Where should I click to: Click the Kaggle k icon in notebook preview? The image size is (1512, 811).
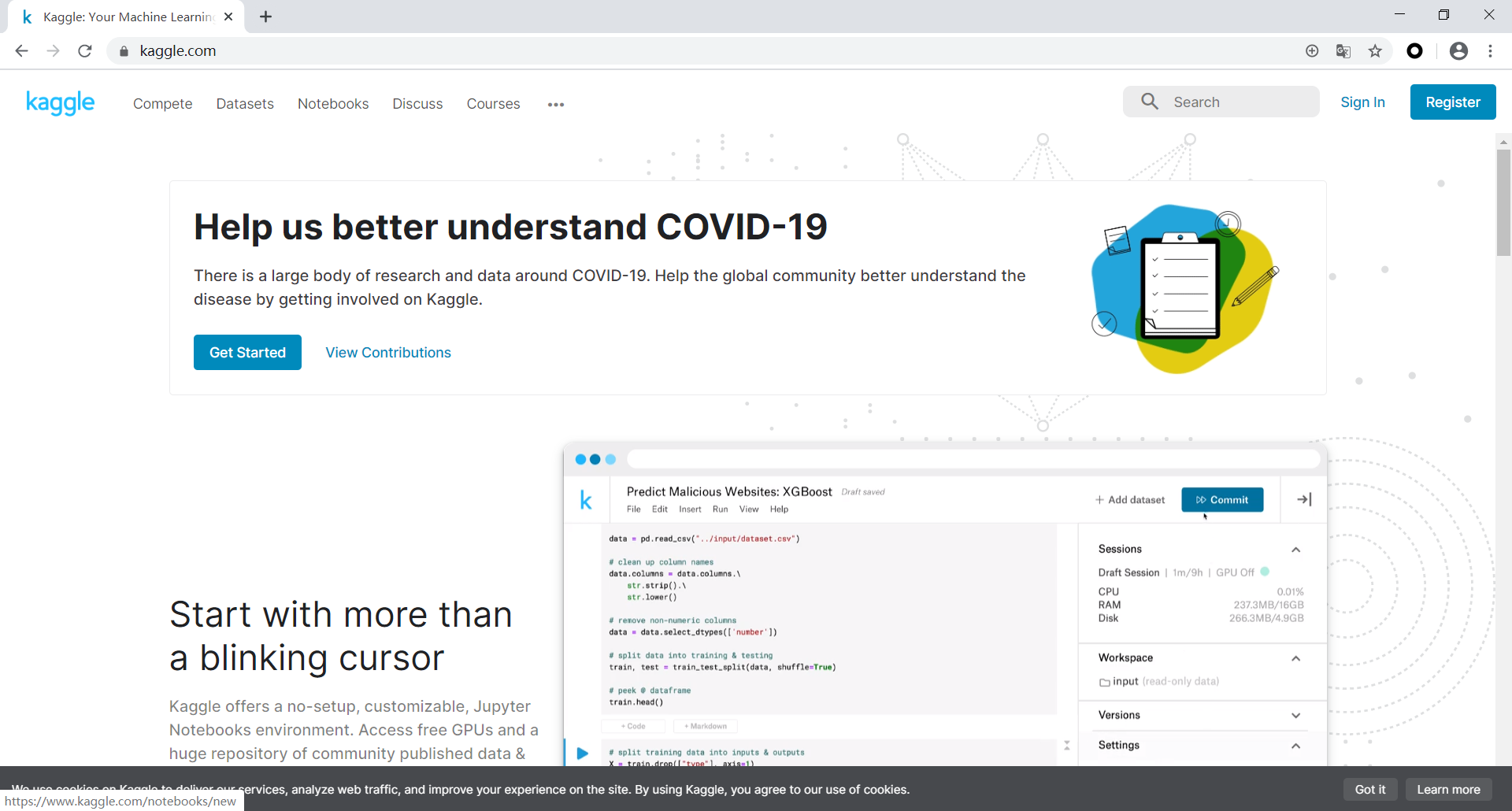(x=586, y=500)
